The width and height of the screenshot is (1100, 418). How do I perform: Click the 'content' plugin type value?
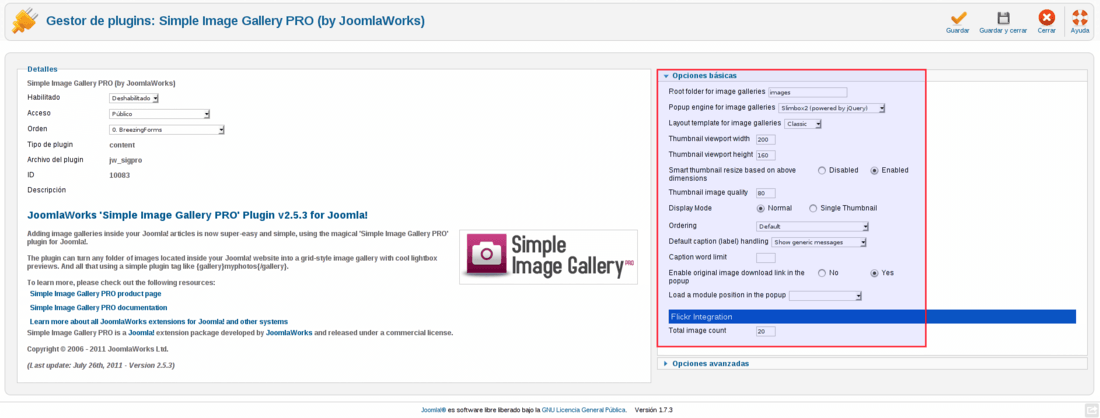tap(123, 144)
